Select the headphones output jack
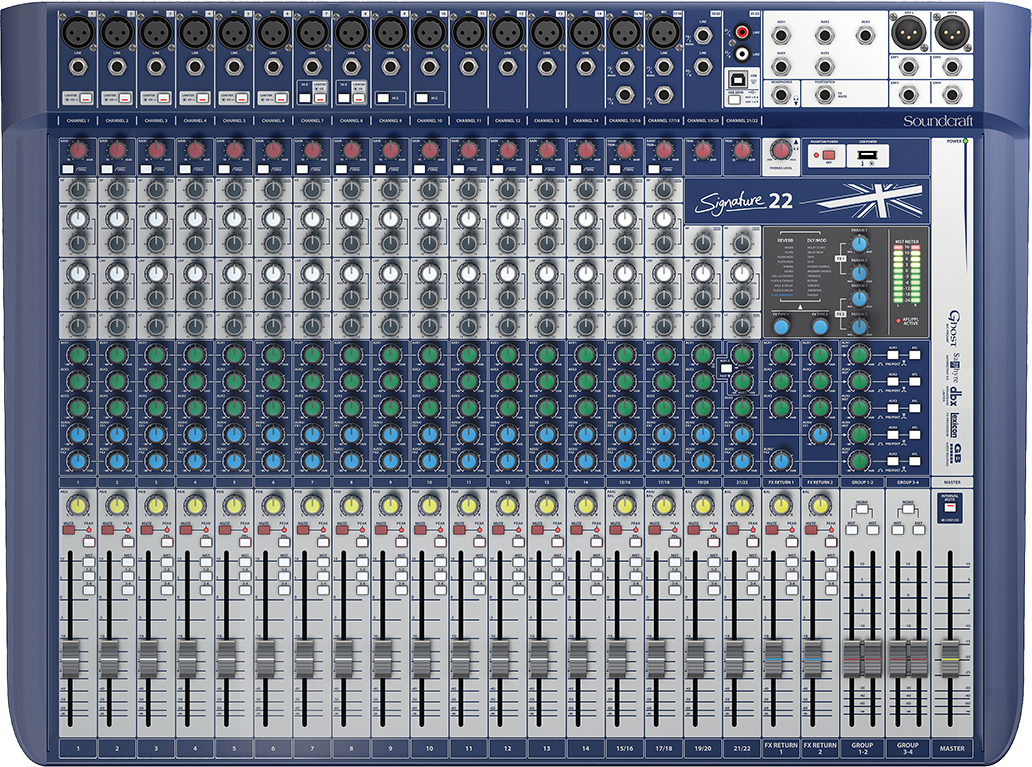 tap(780, 96)
